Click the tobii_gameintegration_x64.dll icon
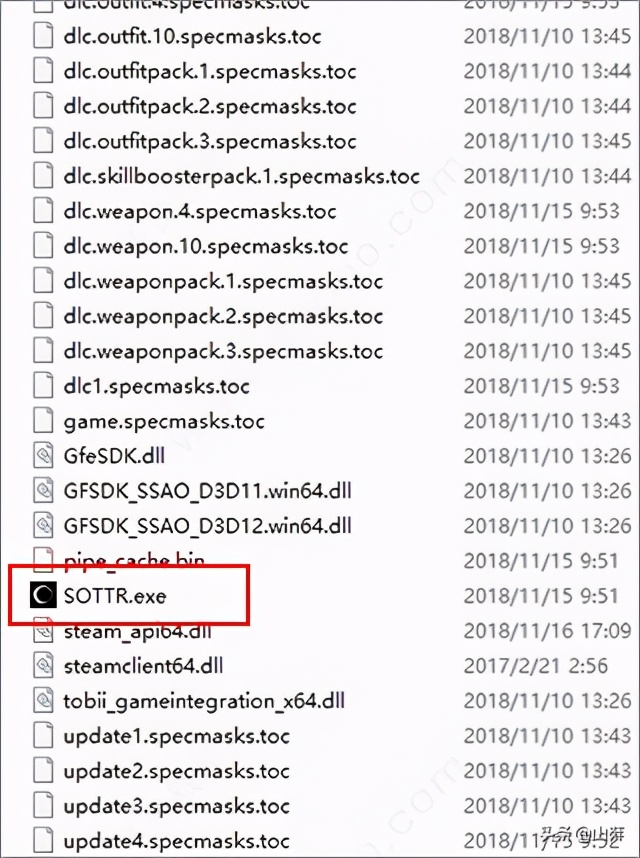Screen dimensions: 640x858 (x=43, y=700)
